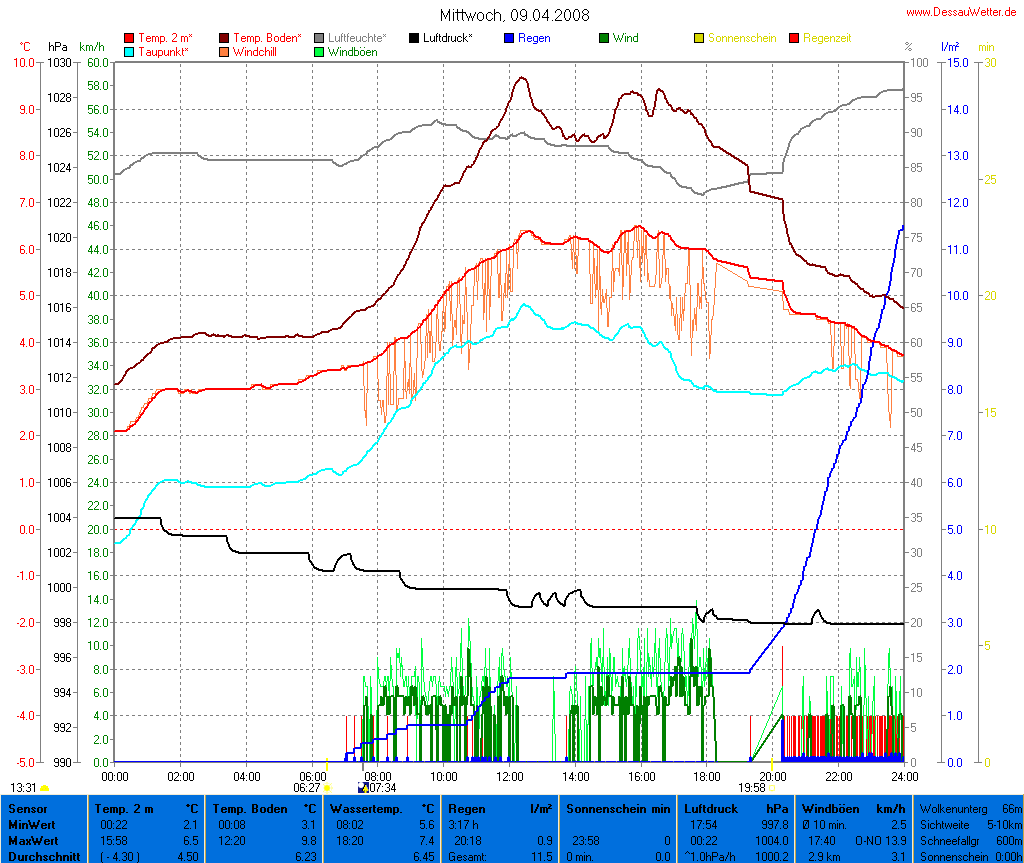Open the www.DessauWetter.de link
This screenshot has height=863, width=1024.
point(962,11)
